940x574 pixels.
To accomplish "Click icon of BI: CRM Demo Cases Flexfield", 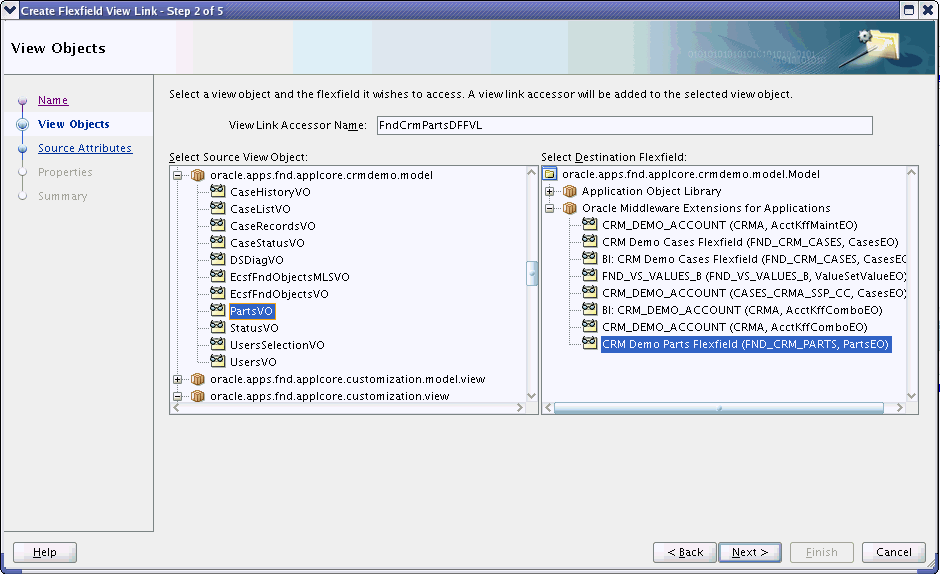I will (590, 258).
